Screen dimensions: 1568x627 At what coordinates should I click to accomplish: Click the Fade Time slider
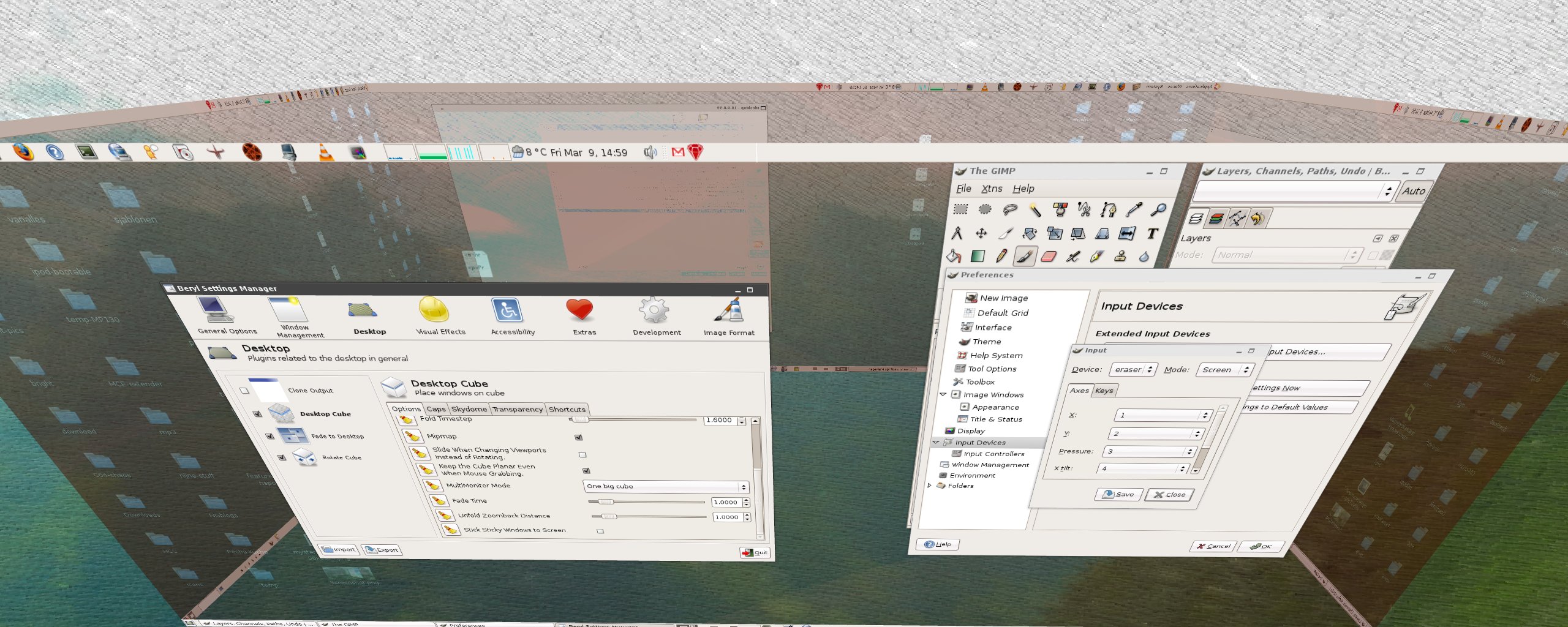646,502
